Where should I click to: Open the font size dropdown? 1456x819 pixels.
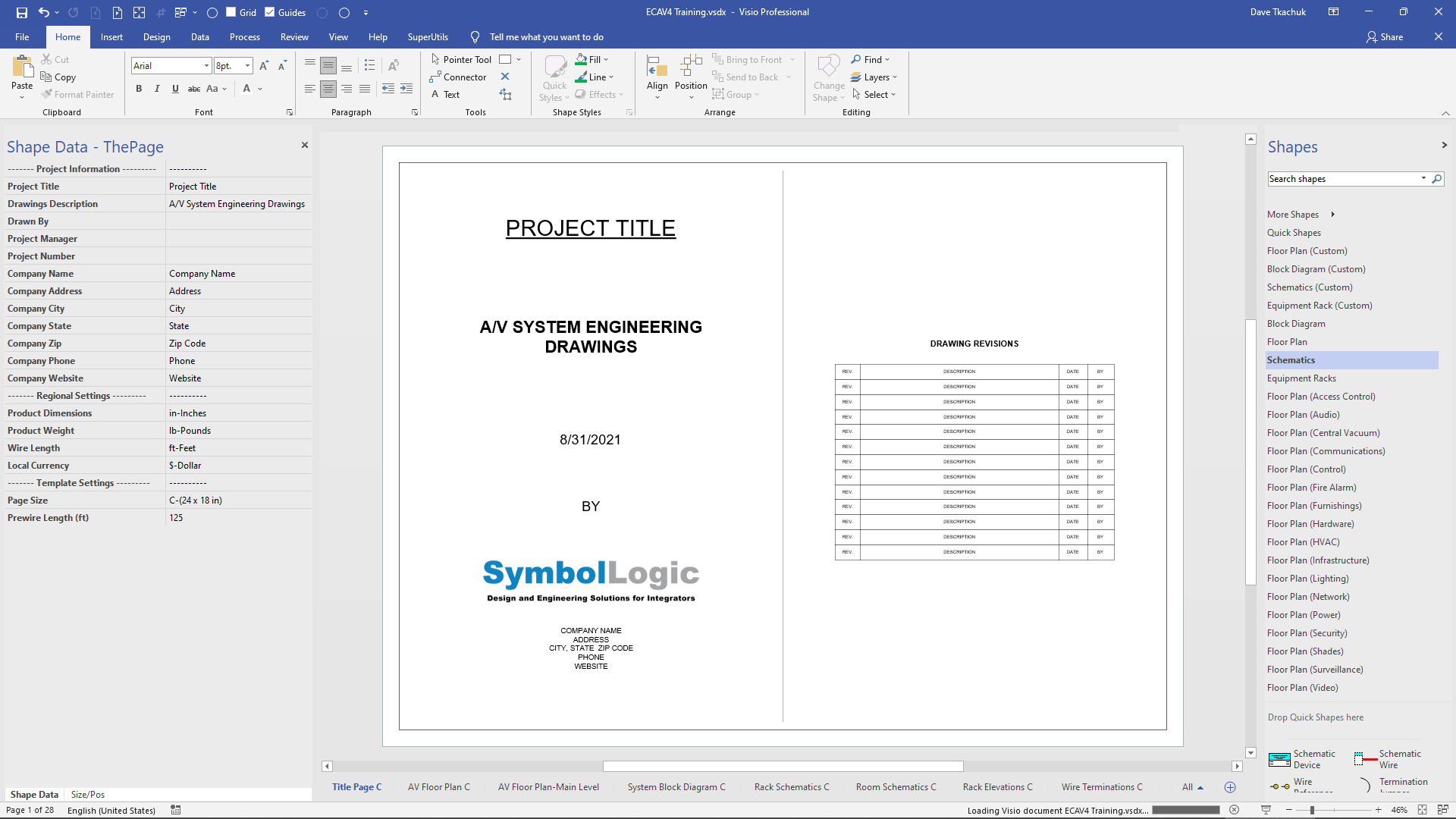click(x=247, y=66)
